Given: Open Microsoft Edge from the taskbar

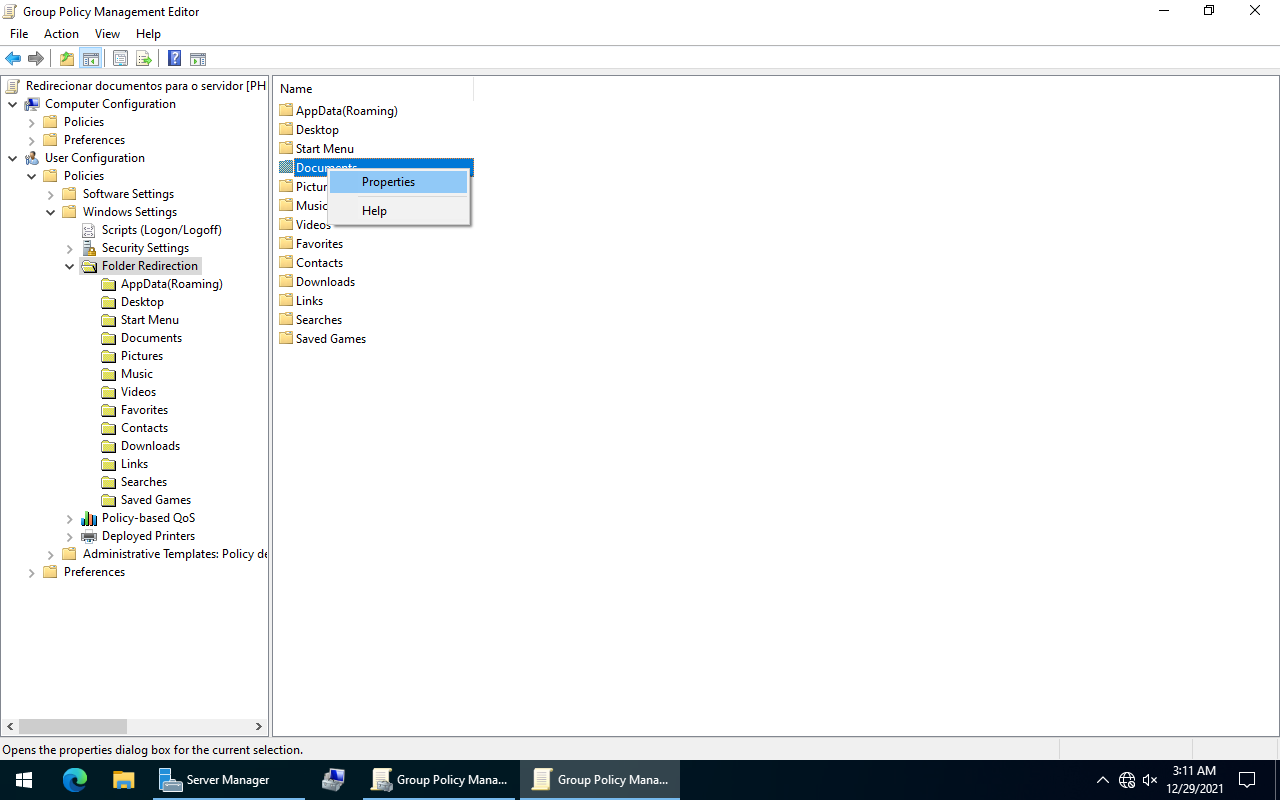Looking at the screenshot, I should click(75, 780).
